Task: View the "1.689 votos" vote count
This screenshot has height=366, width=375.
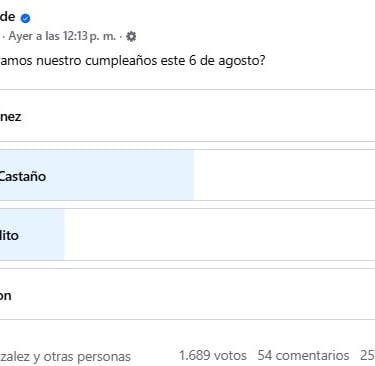Action: (x=213, y=355)
